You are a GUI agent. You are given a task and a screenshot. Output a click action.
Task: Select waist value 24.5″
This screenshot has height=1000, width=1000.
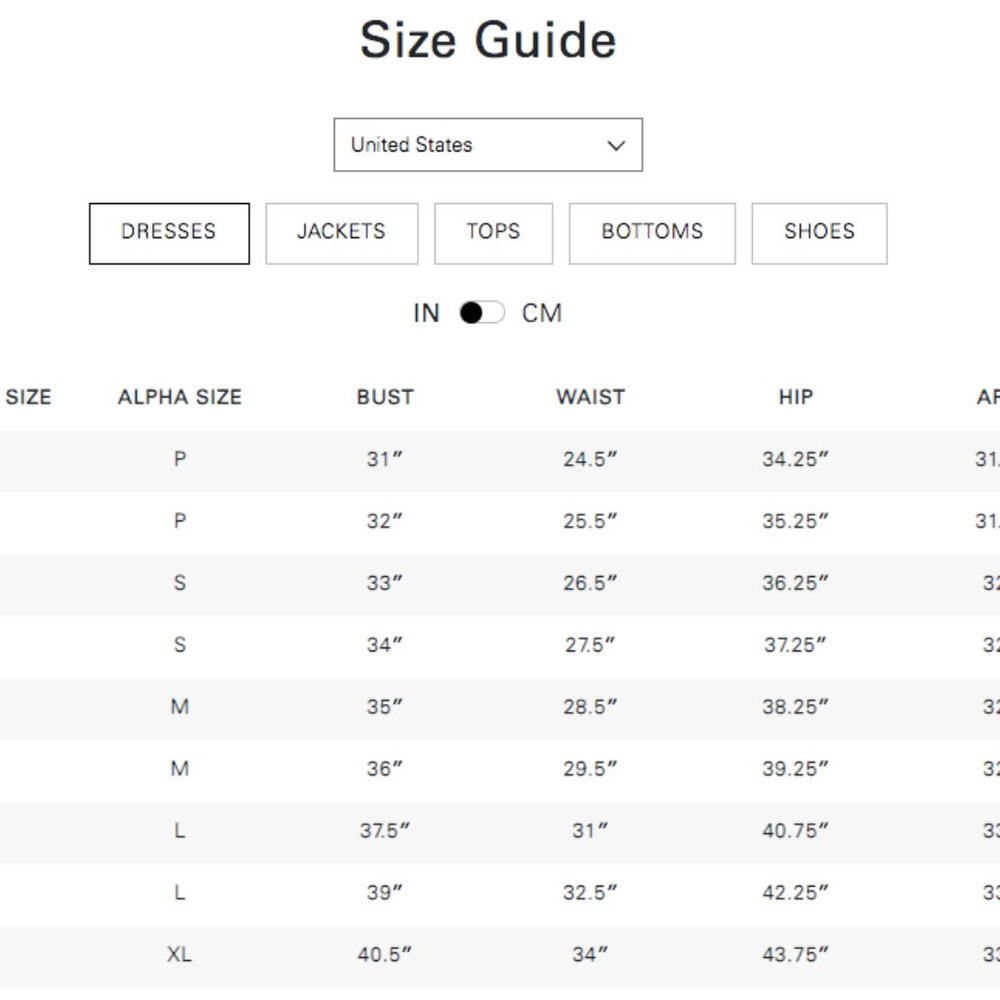(x=590, y=459)
